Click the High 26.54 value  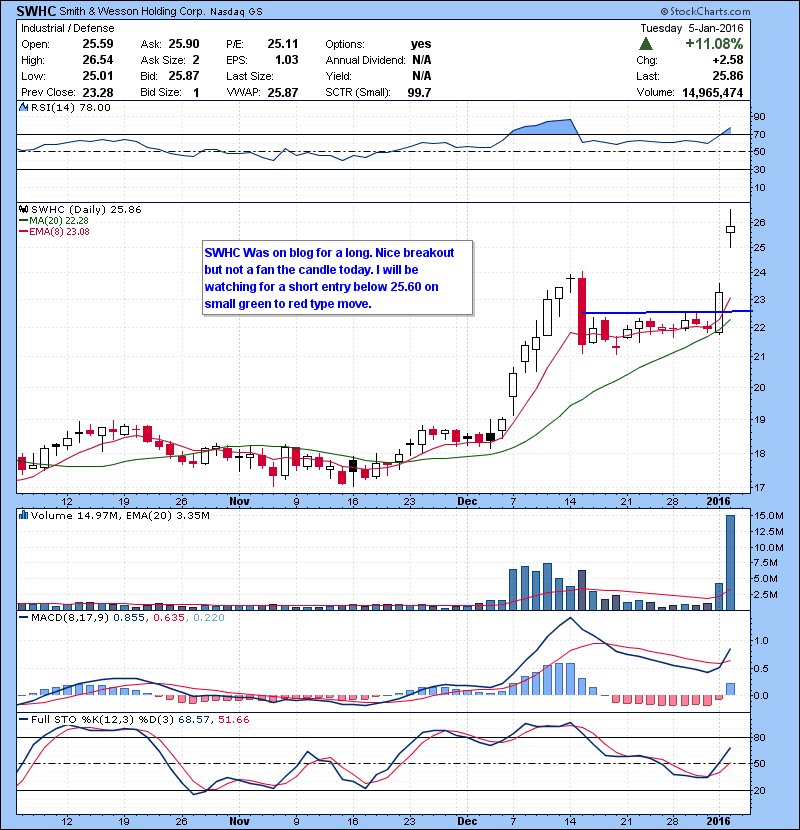pos(97,60)
